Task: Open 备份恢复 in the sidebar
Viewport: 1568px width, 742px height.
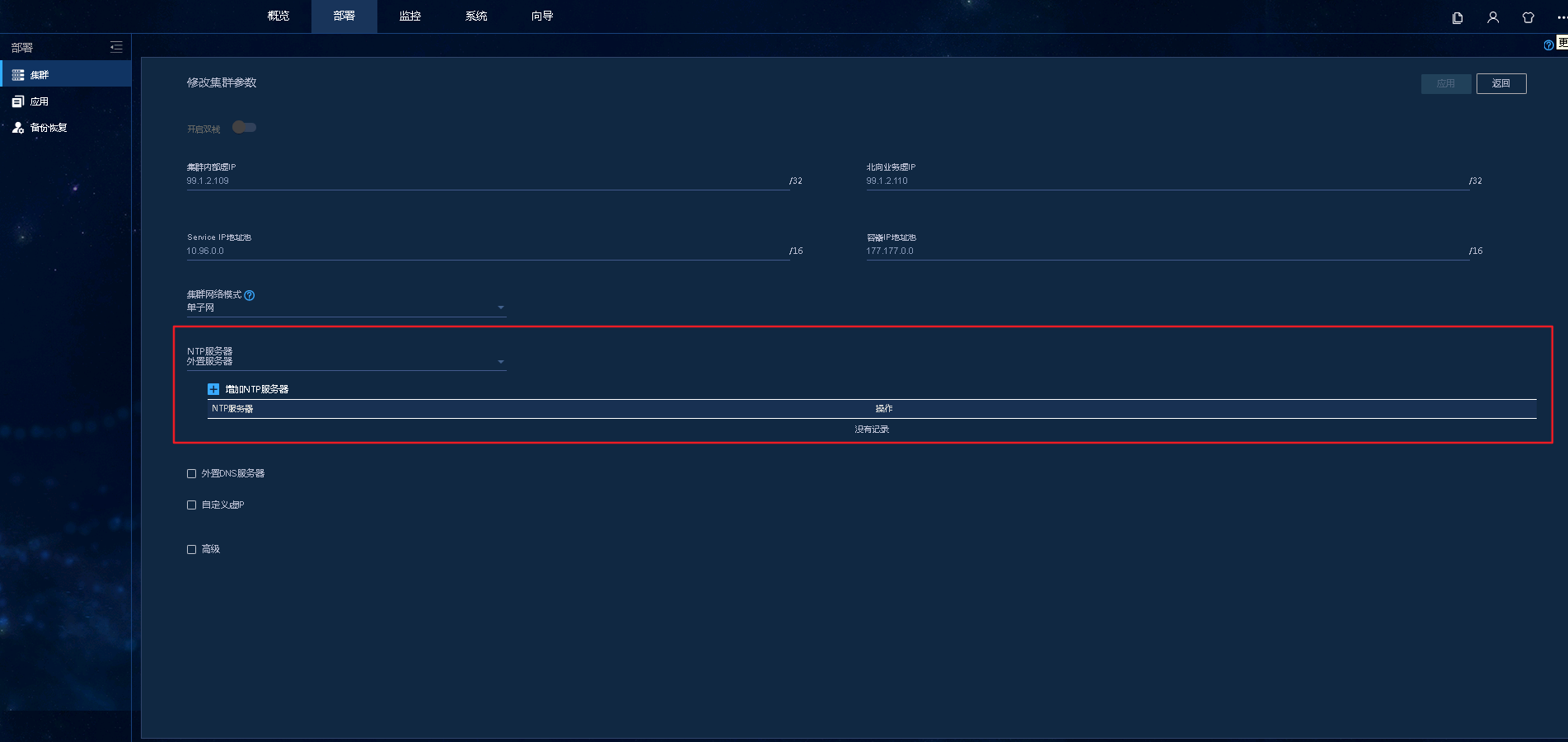Action: coord(66,128)
